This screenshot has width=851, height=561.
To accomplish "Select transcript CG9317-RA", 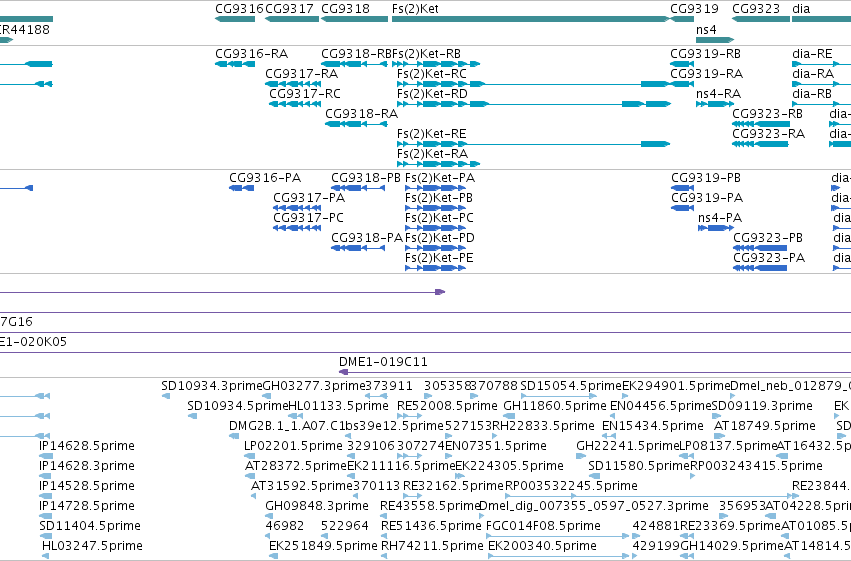I will 293,84.
